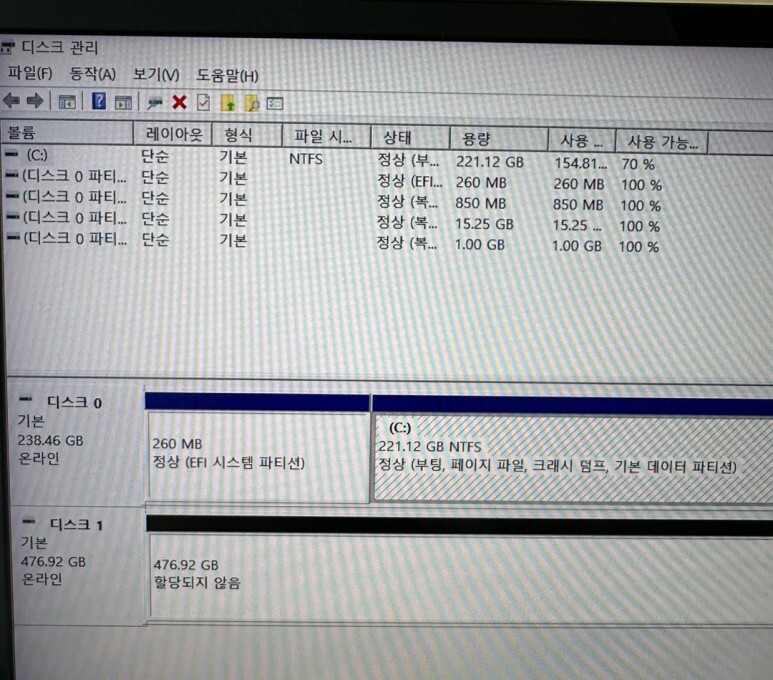Click the Back arrow toolbar icon
This screenshot has width=773, height=680.
tap(12, 101)
